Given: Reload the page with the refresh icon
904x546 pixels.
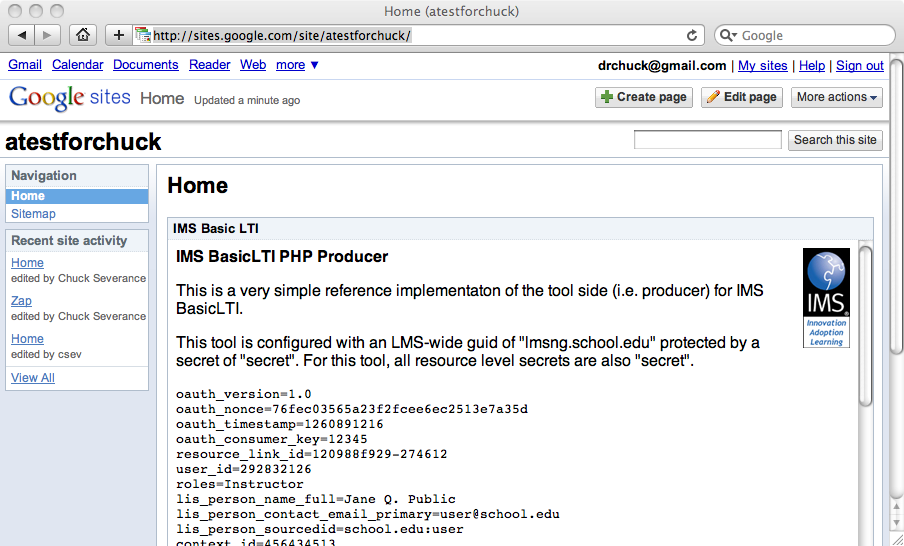Looking at the screenshot, I should click(692, 36).
